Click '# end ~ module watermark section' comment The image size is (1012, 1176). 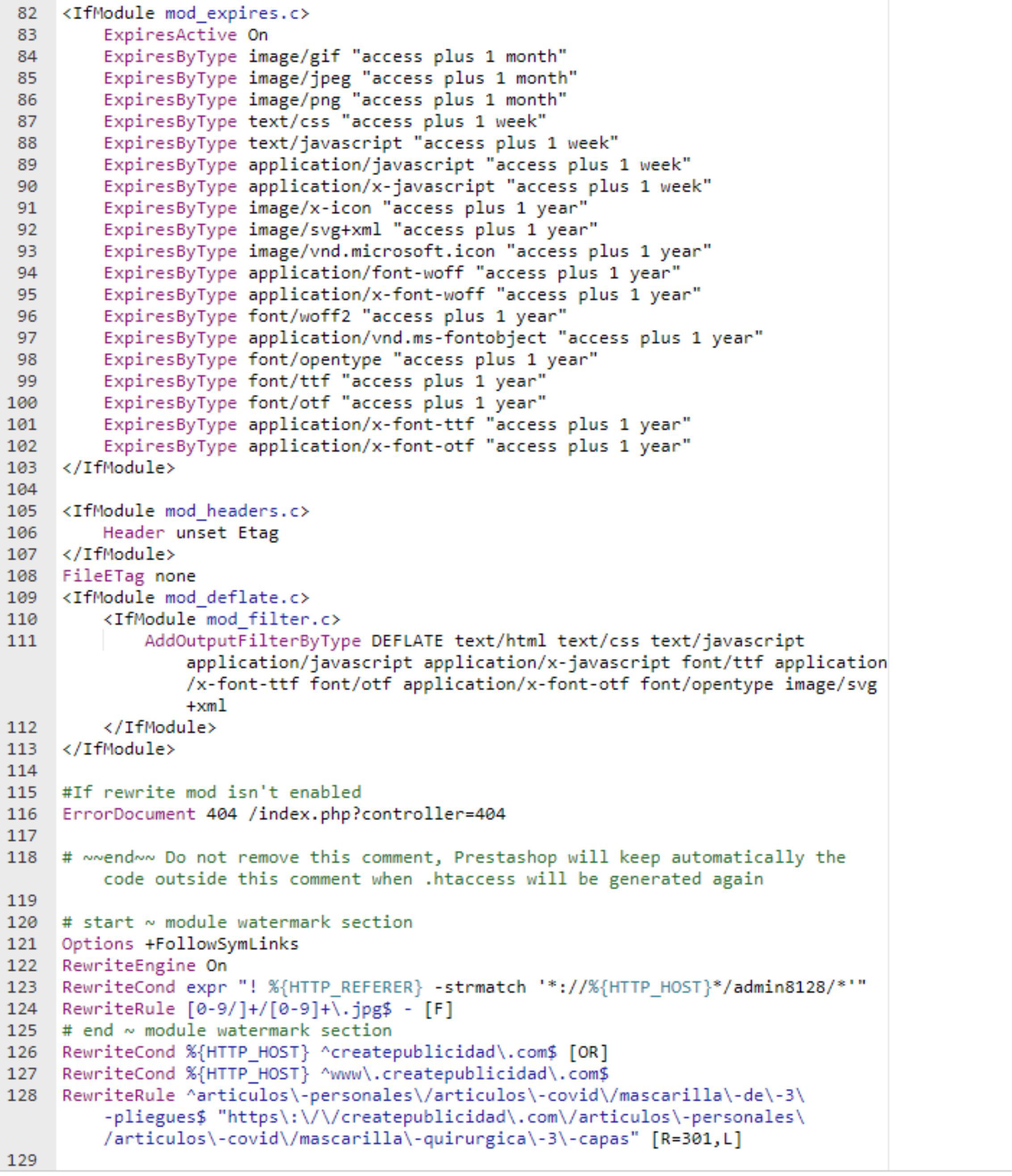[x=227, y=1031]
